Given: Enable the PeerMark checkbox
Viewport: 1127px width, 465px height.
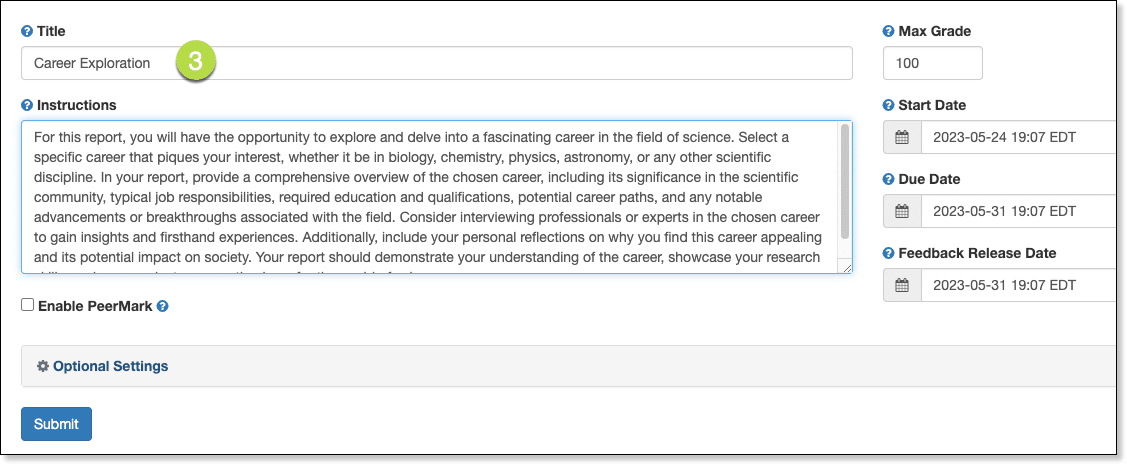Looking at the screenshot, I should click(x=28, y=305).
